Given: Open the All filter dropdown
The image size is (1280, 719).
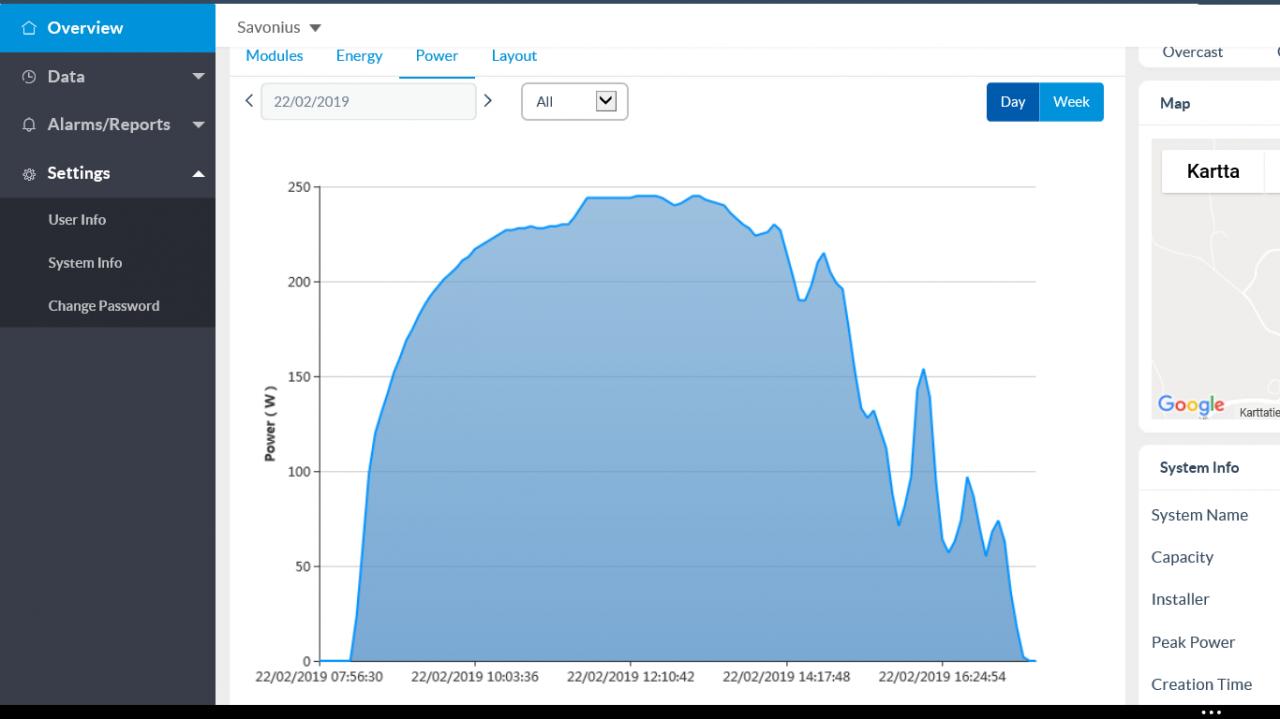Looking at the screenshot, I should tap(575, 101).
